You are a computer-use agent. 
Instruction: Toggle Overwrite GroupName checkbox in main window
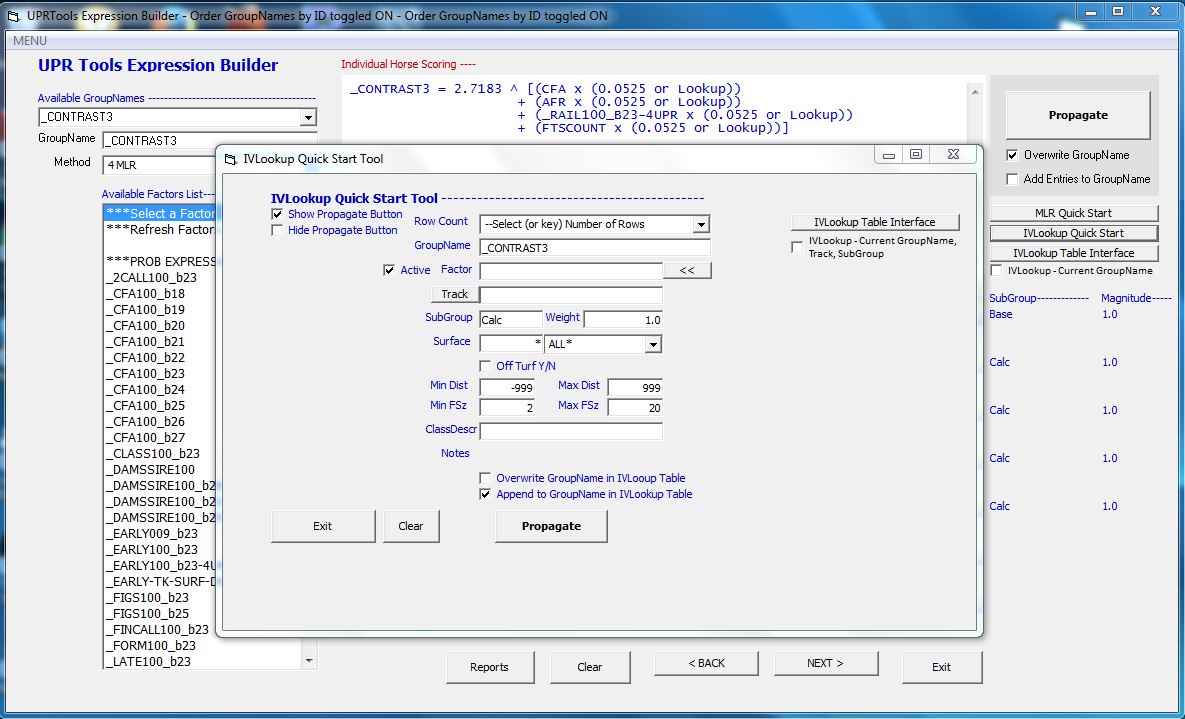point(1013,155)
